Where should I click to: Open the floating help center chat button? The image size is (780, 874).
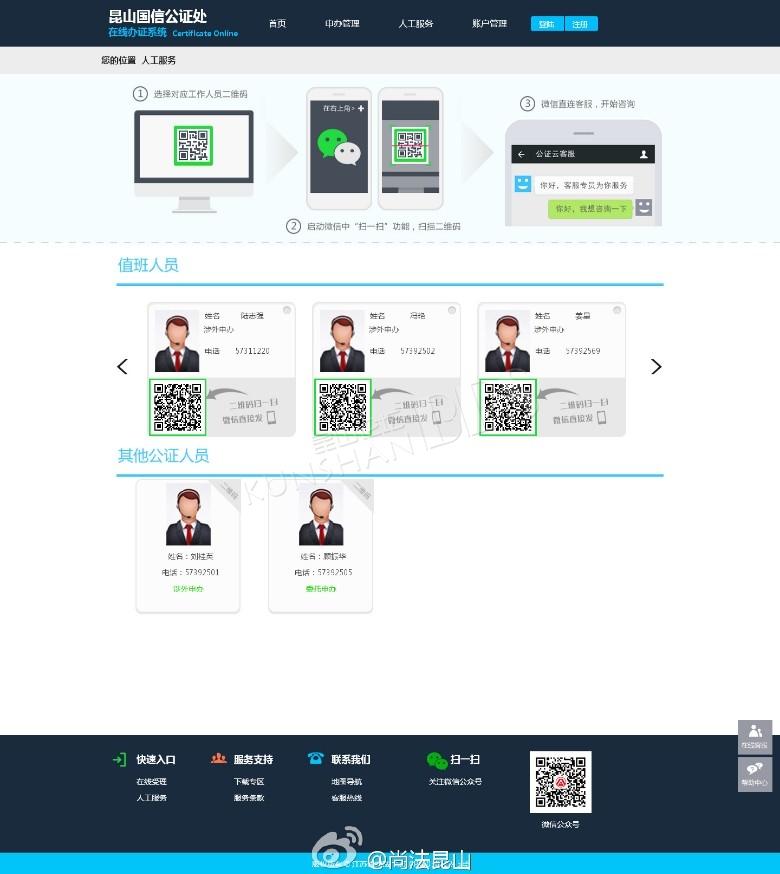pyautogui.click(x=755, y=774)
